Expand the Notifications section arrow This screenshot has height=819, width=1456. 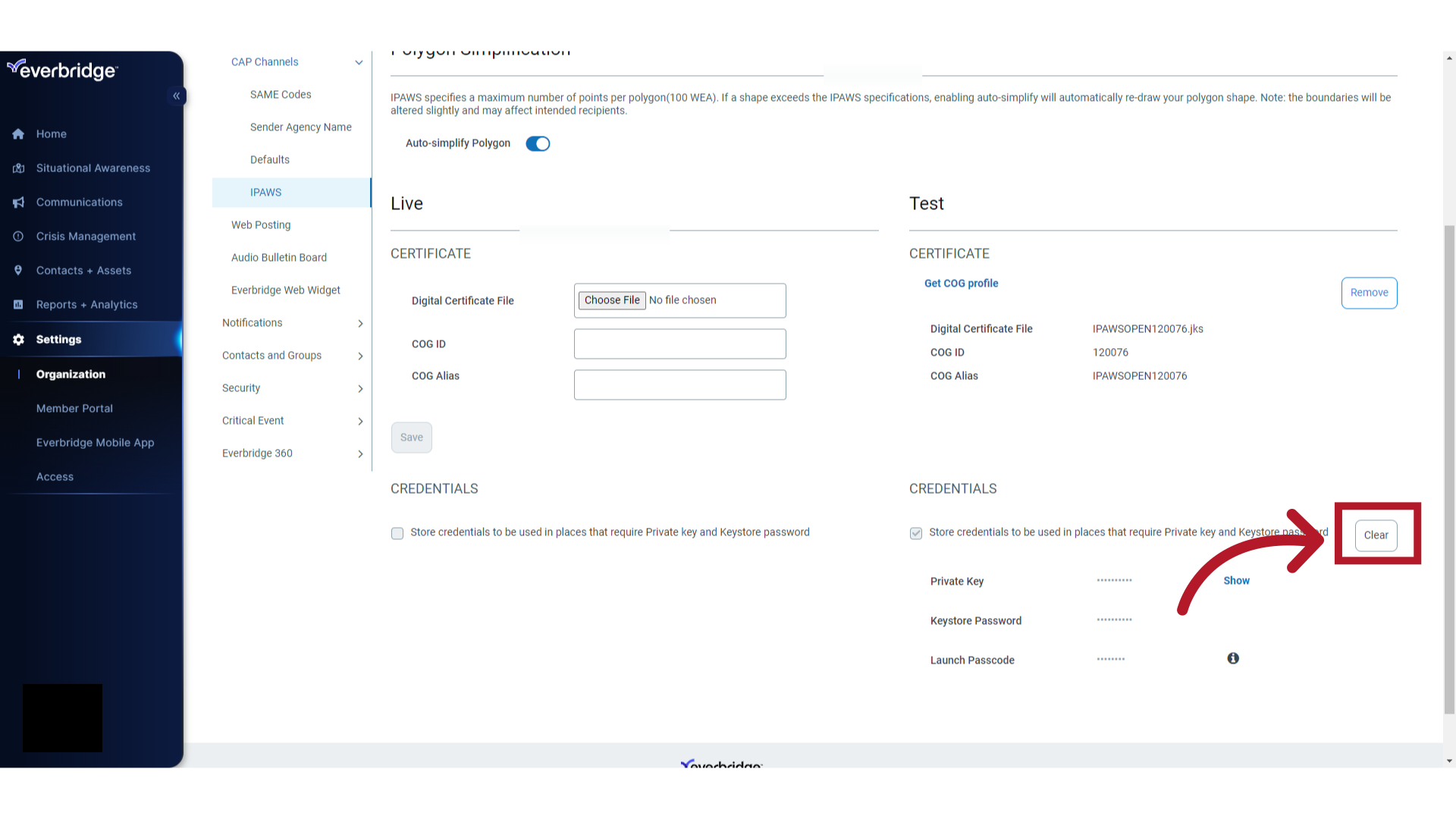(360, 324)
